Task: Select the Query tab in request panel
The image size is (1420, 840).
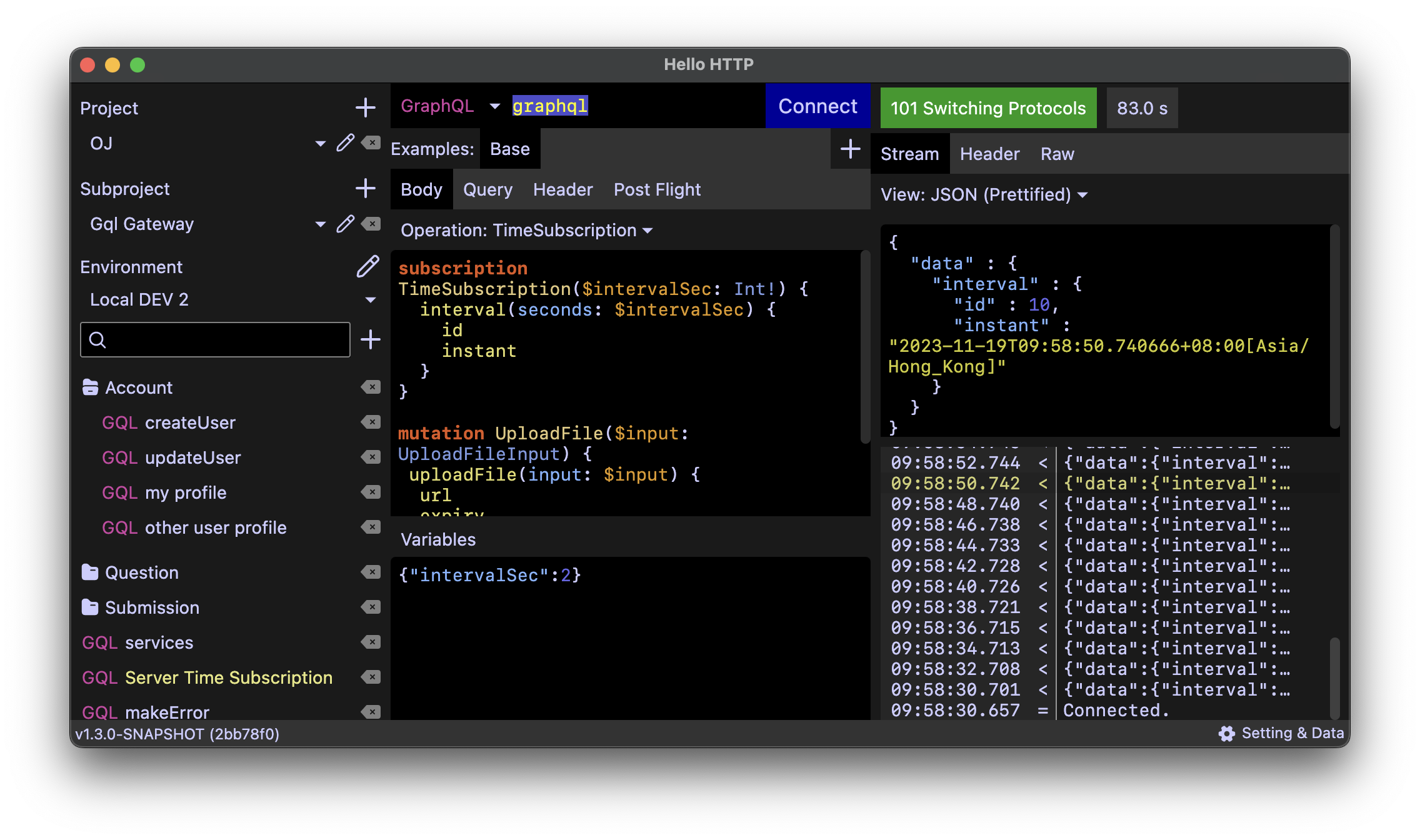Action: tap(488, 189)
